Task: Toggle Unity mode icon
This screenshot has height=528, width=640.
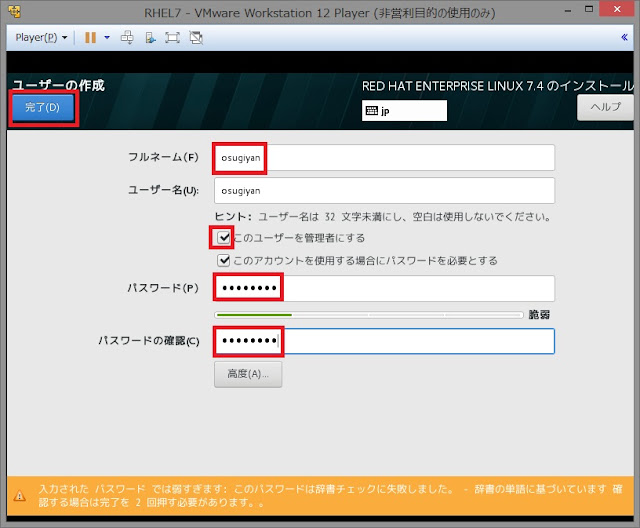Action: [196, 38]
